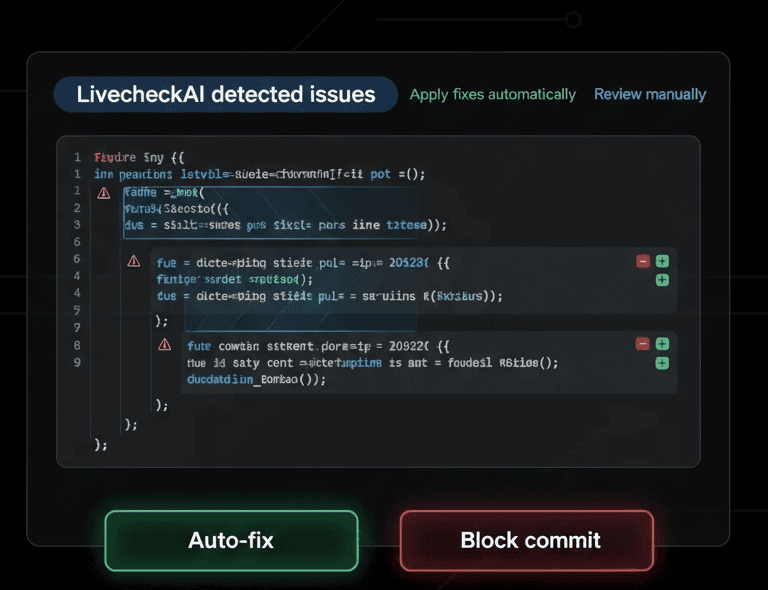Screen dimensions: 768x590
Task: Click the first code line ending with '{{'
Action: click(x=139, y=158)
